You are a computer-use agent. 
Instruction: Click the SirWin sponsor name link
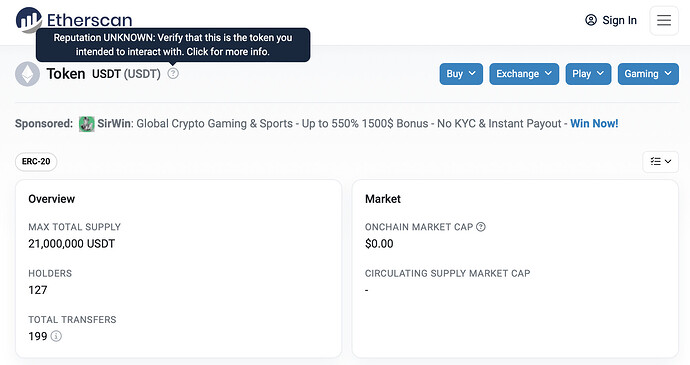[x=114, y=124]
